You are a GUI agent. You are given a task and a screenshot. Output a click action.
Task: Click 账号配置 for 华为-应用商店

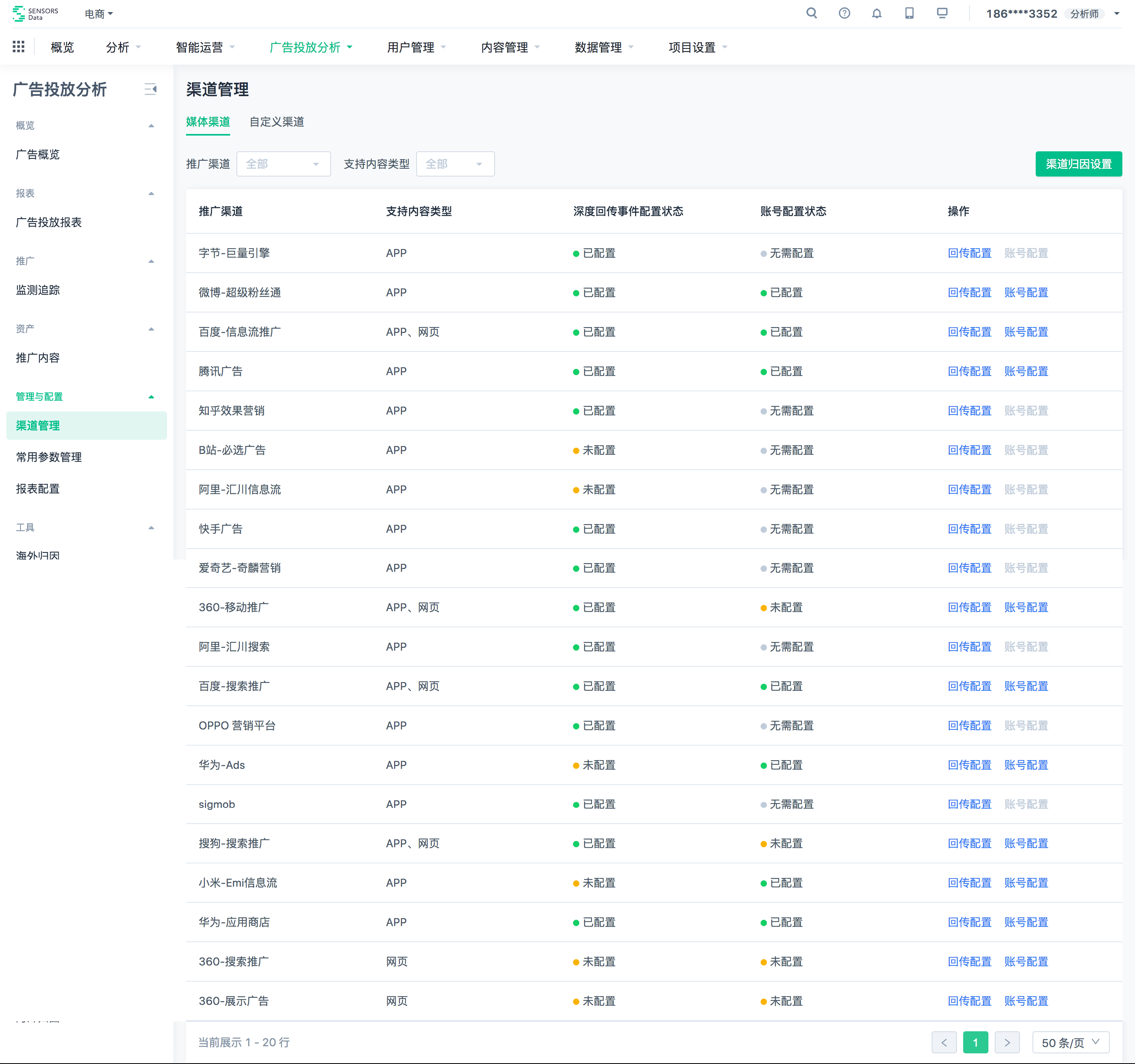[1026, 923]
